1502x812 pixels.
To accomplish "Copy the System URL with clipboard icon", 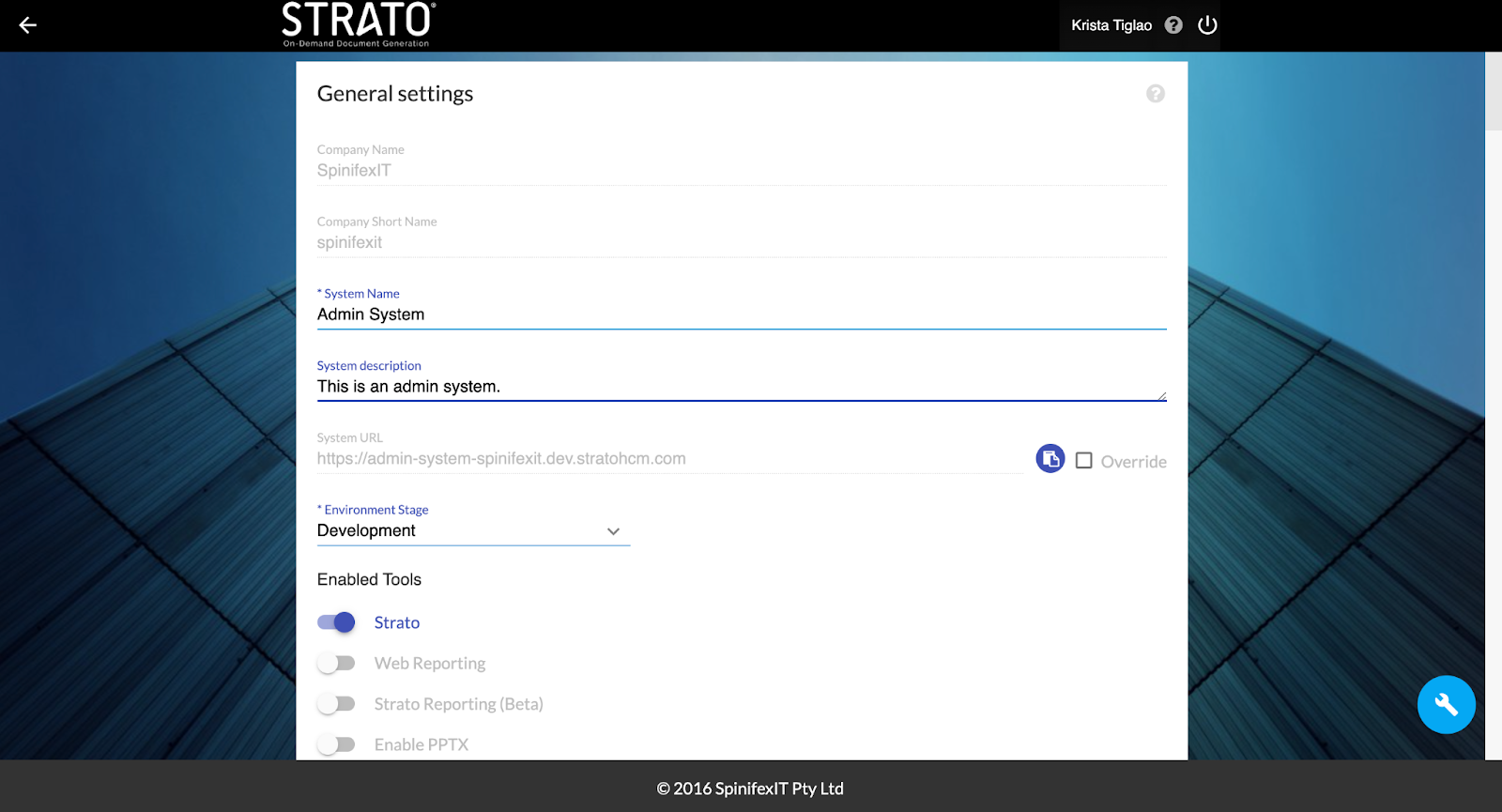I will pos(1050,459).
